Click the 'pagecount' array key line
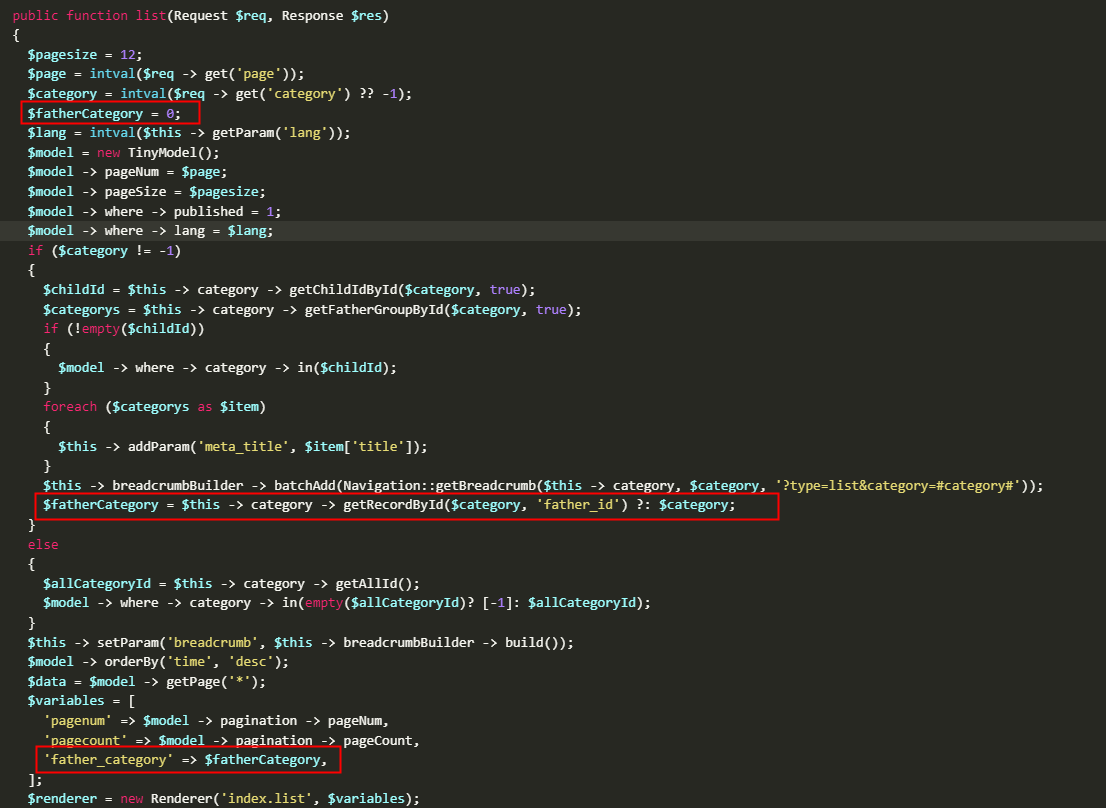Viewport: 1106px width, 808px height. (x=231, y=740)
